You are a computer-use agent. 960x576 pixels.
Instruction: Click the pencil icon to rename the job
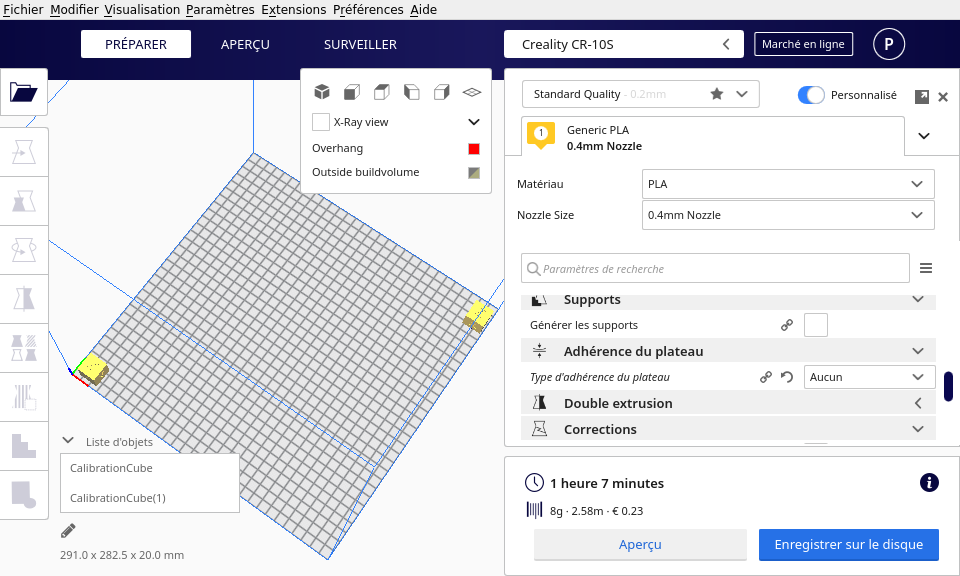[68, 531]
